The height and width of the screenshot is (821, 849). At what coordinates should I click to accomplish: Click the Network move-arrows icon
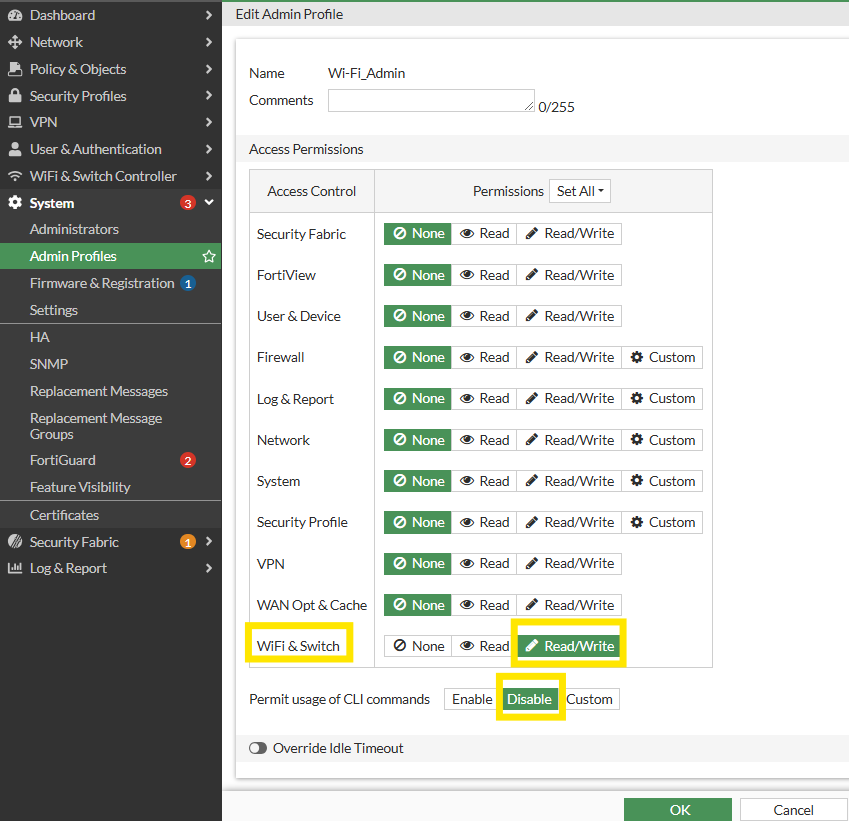[x=15, y=42]
